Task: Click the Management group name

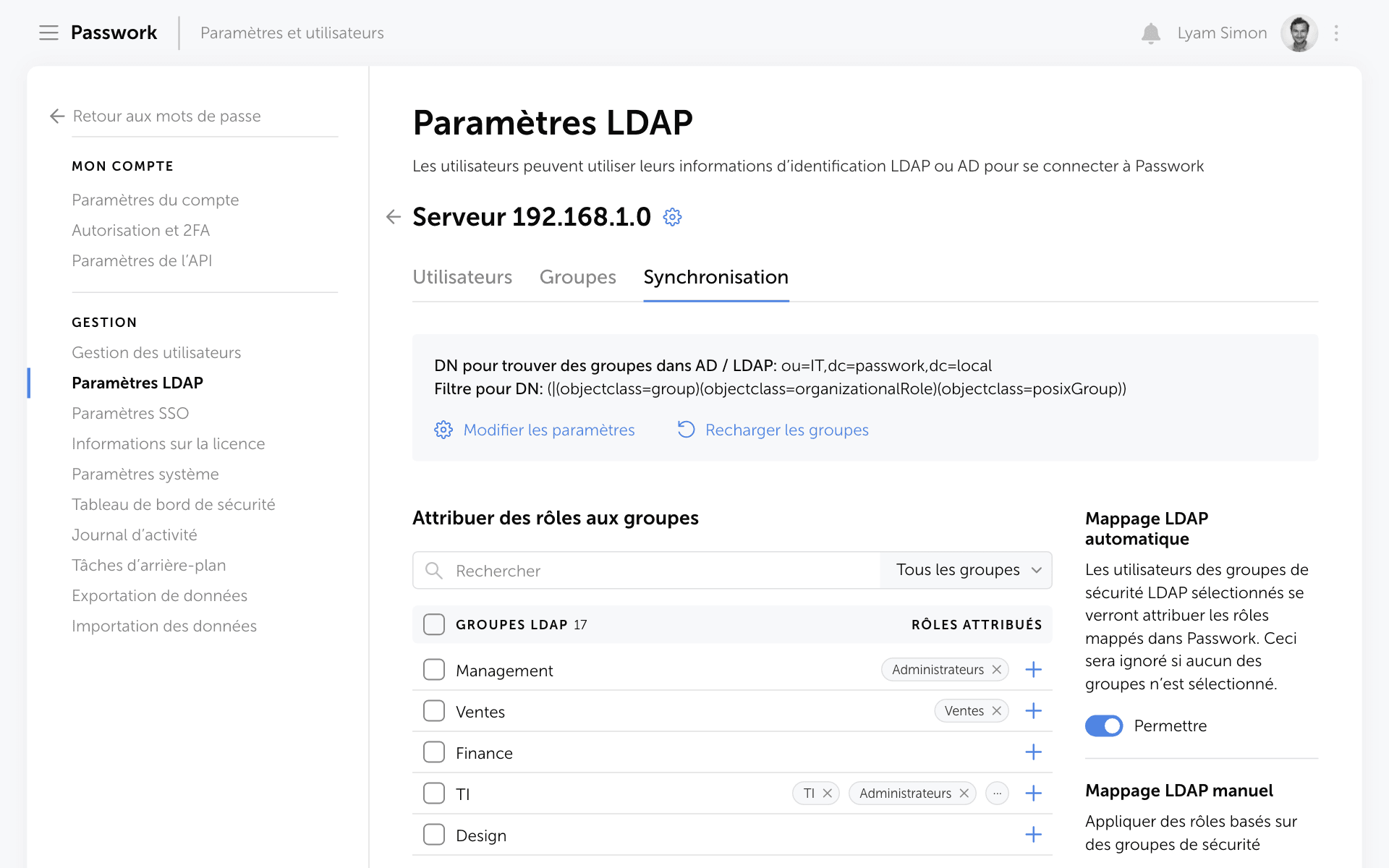Action: click(504, 671)
